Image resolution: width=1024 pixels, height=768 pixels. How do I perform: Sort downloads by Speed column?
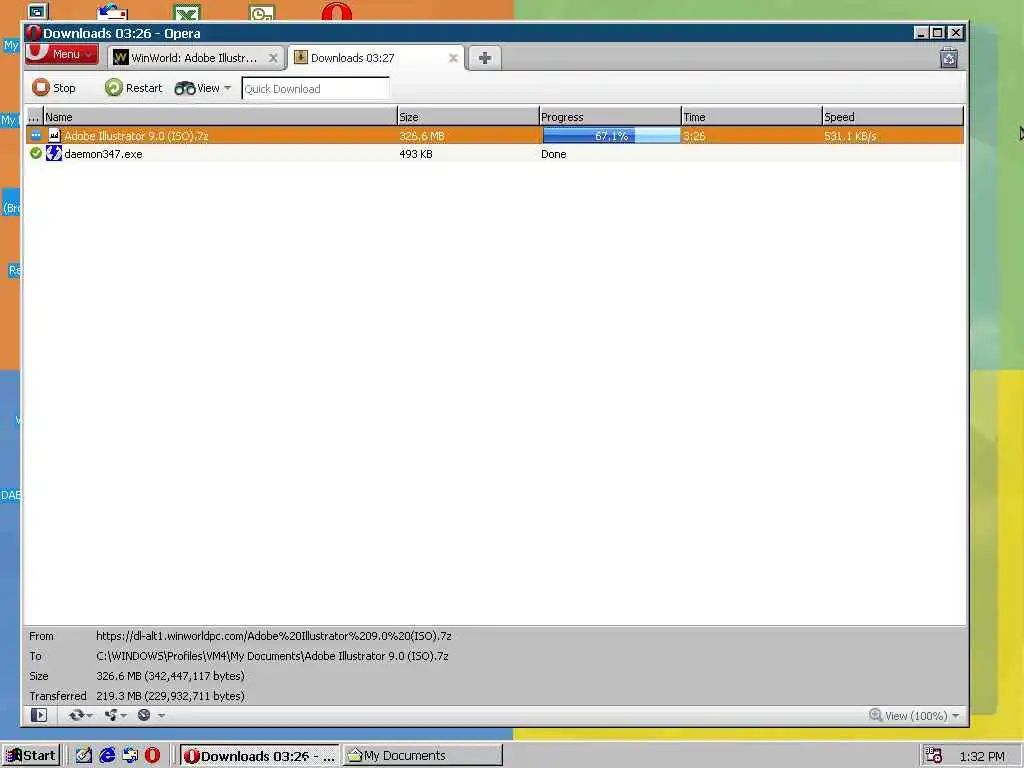(x=893, y=117)
